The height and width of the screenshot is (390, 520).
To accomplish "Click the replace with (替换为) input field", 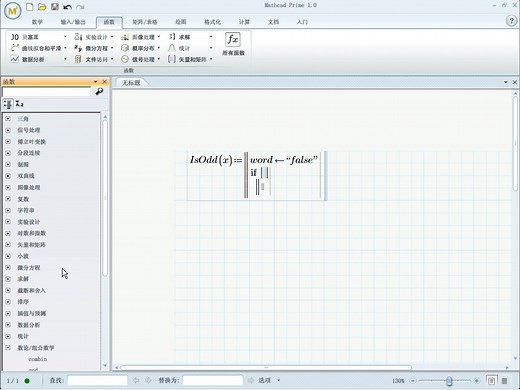I will tap(213, 380).
